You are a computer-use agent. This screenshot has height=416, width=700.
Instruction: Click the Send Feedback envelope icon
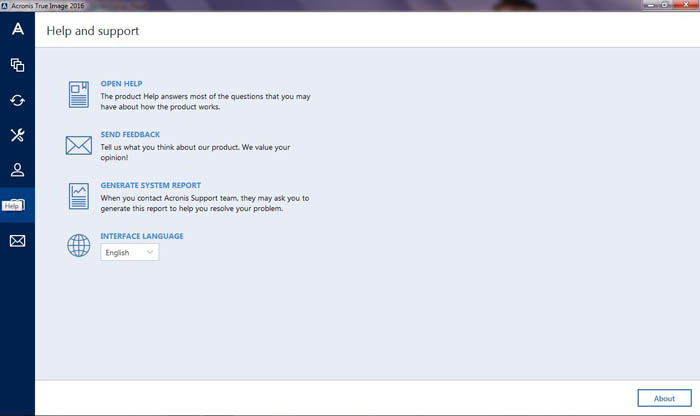pos(79,146)
